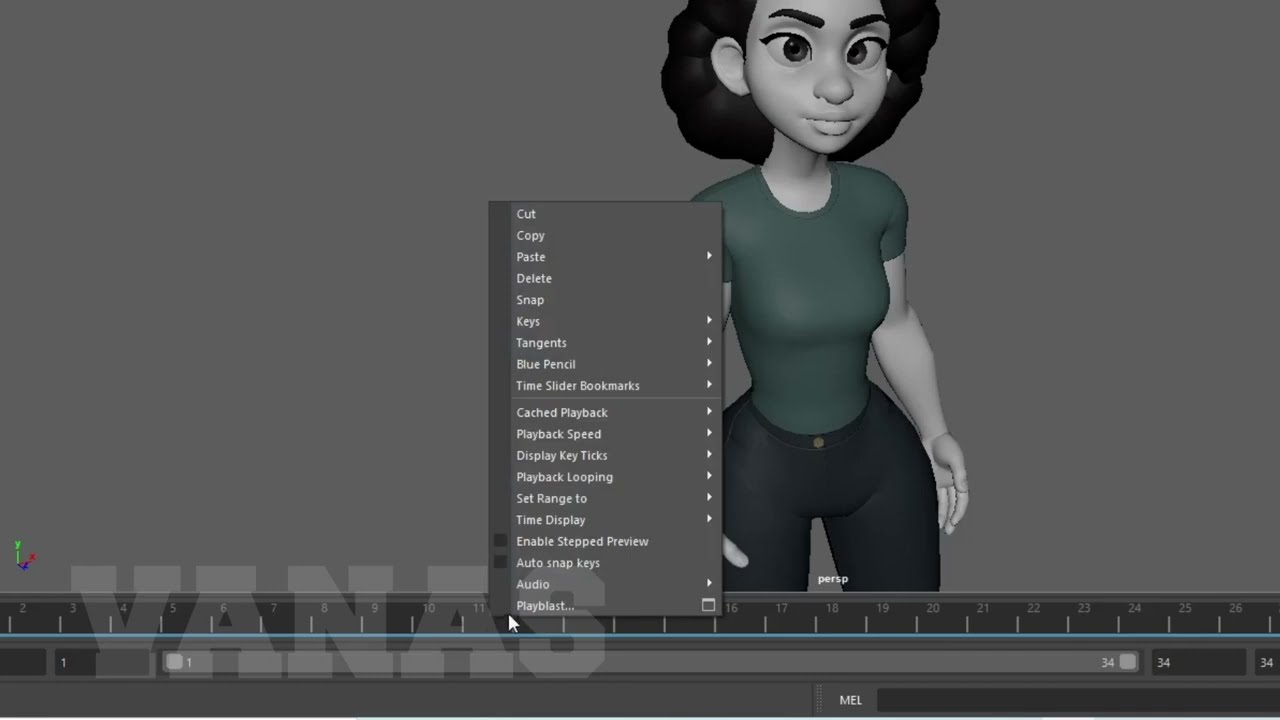Expand the Tangents submenu
Screen dimensions: 1280x720
(x=605, y=343)
